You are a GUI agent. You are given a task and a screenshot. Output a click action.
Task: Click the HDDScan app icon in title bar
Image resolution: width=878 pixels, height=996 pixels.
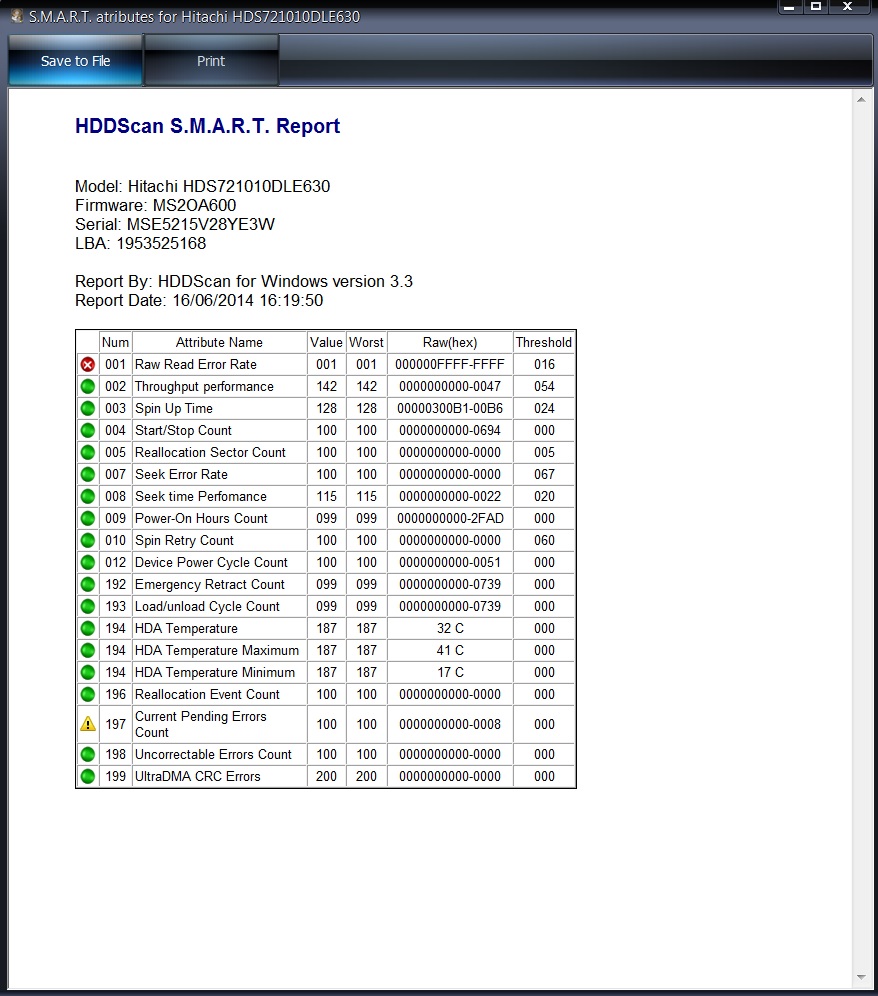click(16, 16)
